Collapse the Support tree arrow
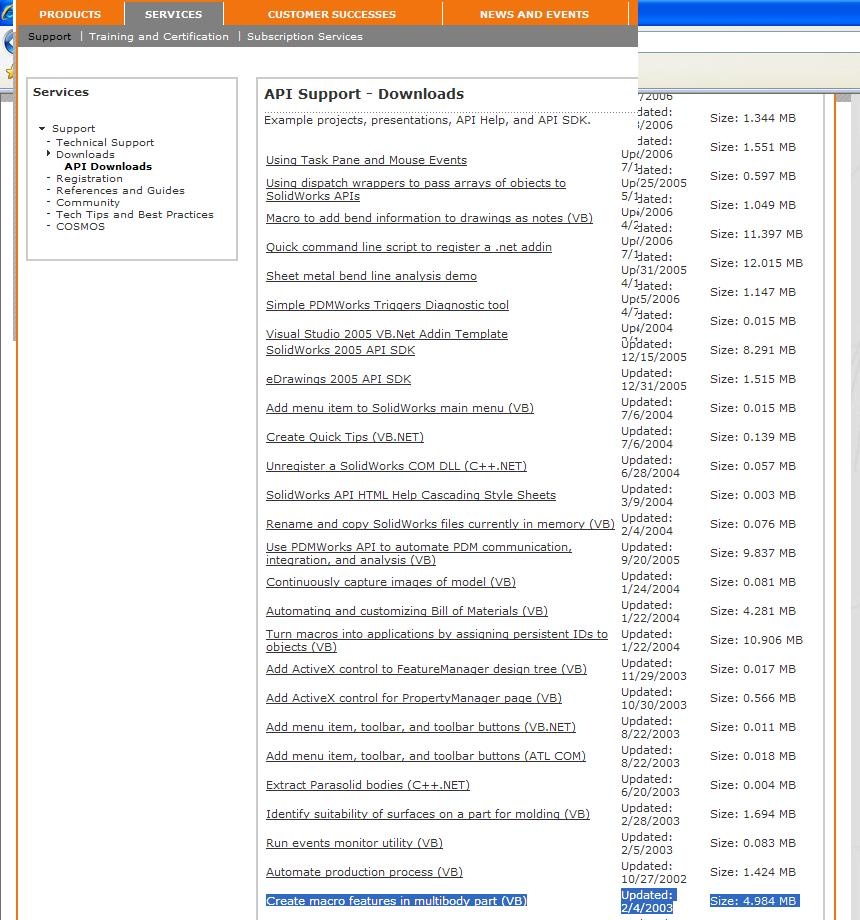The width and height of the screenshot is (860, 920). 42,128
